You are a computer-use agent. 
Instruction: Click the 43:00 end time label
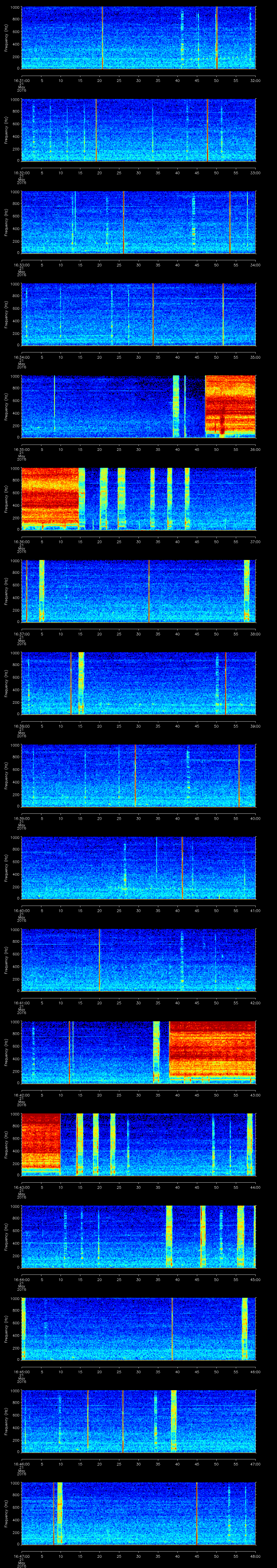[x=255, y=1095]
